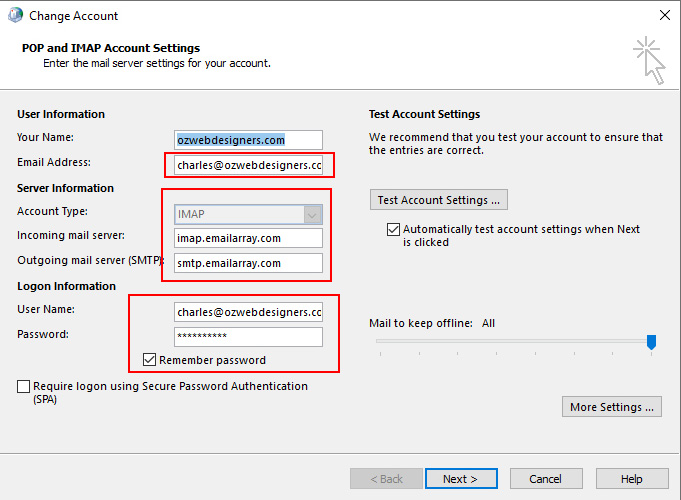The image size is (681, 500).
Task: Click the Outlook icon in the title bar
Action: click(15, 16)
